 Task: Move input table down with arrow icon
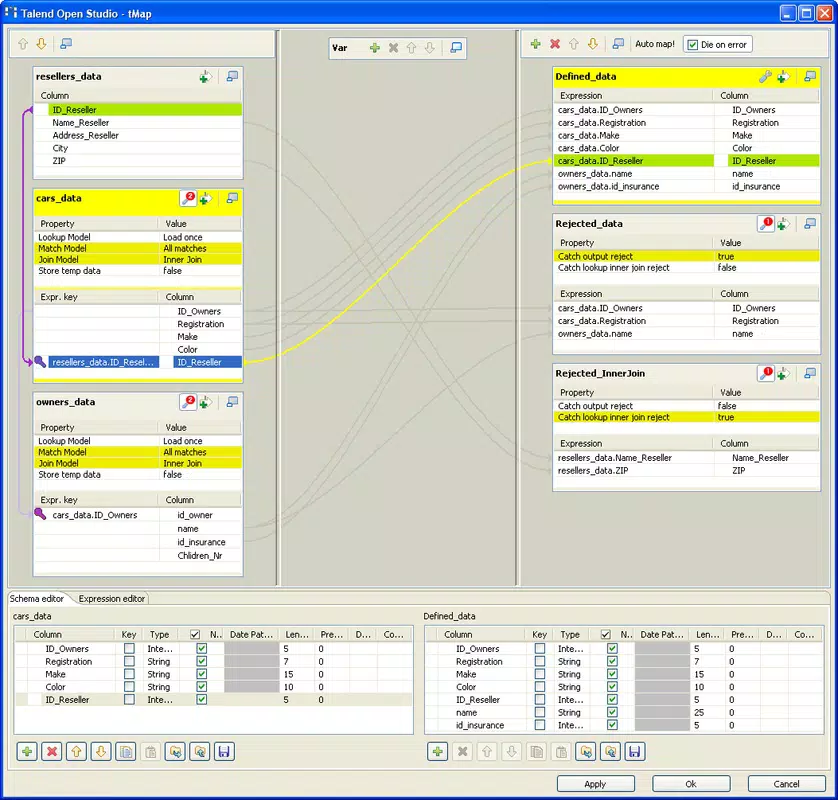(x=41, y=44)
